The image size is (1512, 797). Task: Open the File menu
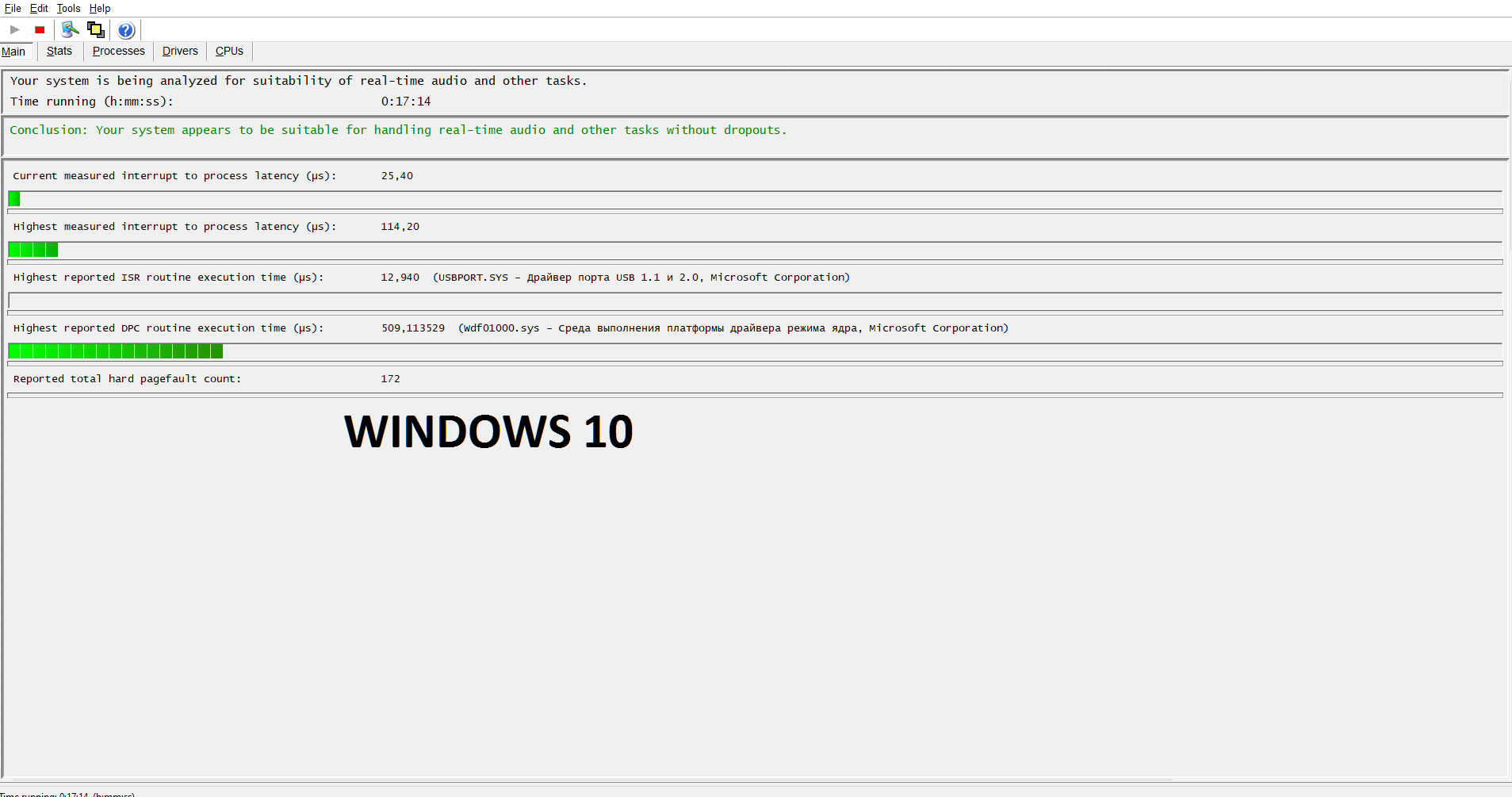(x=13, y=9)
